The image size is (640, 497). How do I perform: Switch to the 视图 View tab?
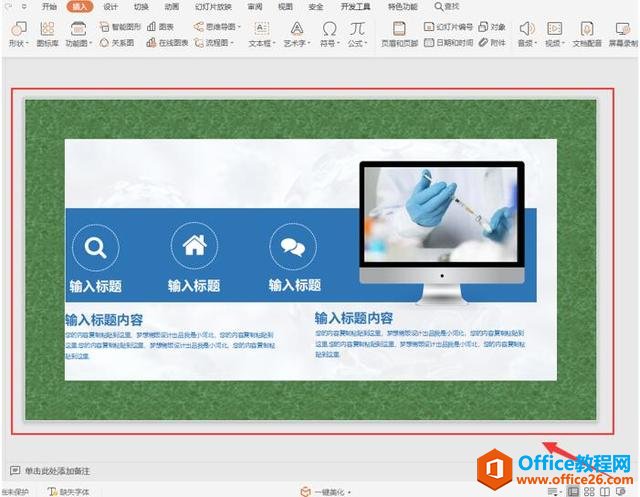click(285, 7)
